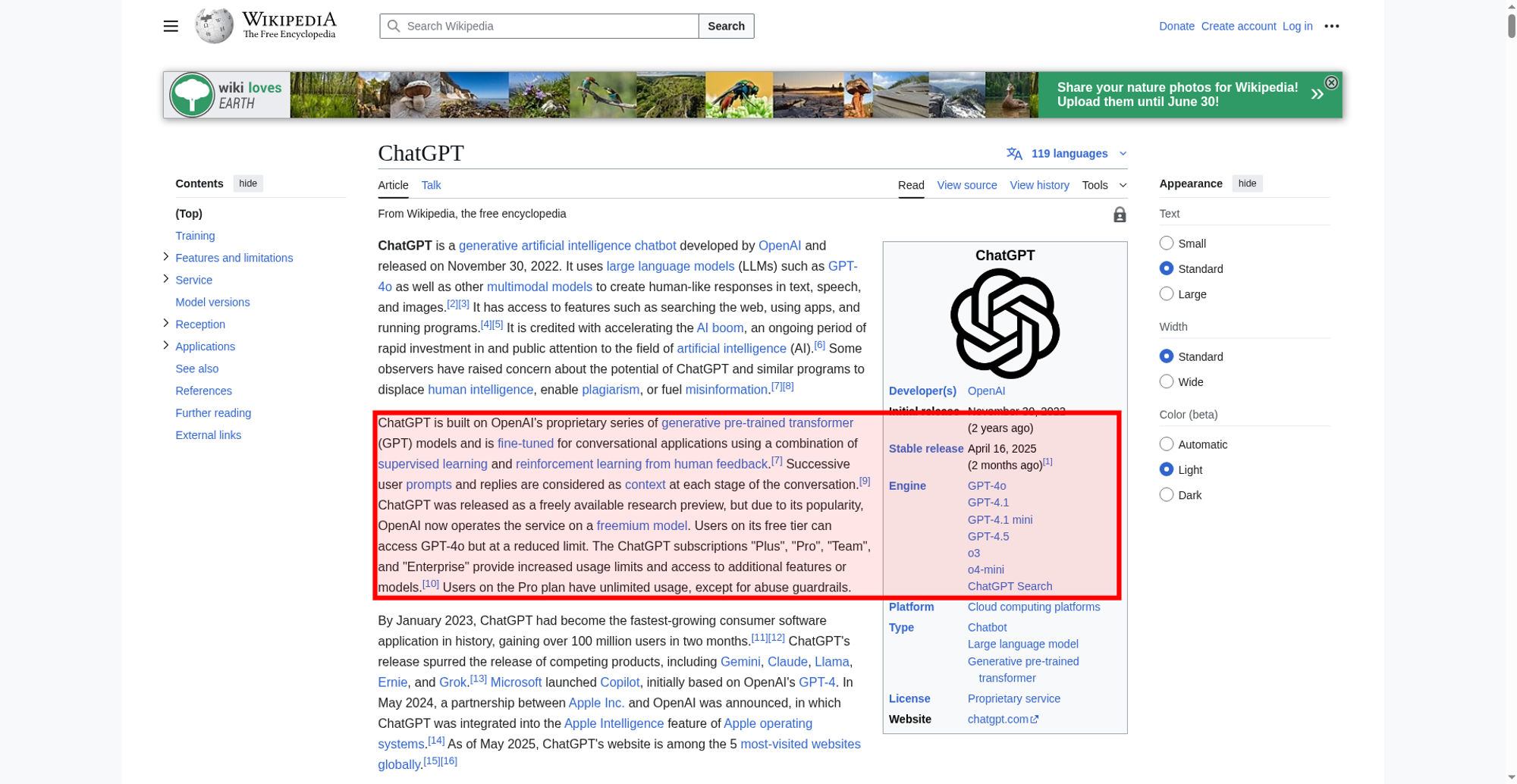This screenshot has width=1517, height=784.
Task: Click the blue insect photo in banner
Action: [x=739, y=95]
